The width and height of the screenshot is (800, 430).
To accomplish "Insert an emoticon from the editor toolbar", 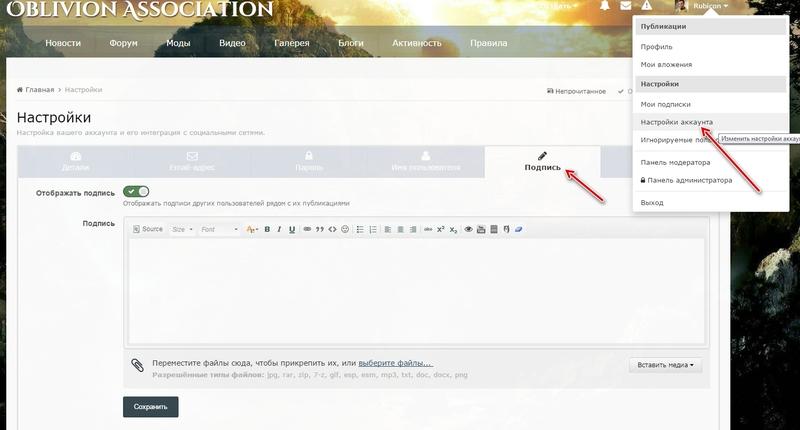I will (345, 229).
